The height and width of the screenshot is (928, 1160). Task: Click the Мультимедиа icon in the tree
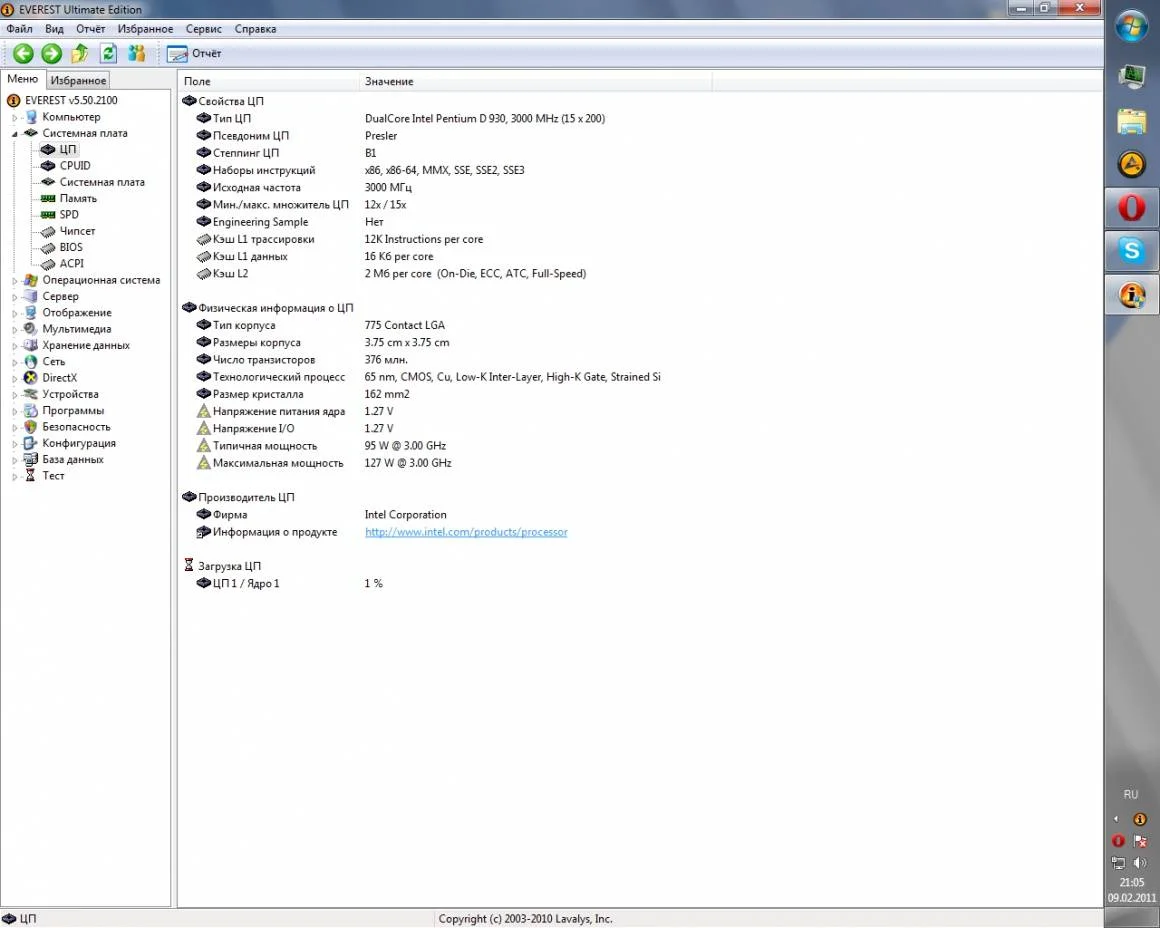[x=30, y=329]
